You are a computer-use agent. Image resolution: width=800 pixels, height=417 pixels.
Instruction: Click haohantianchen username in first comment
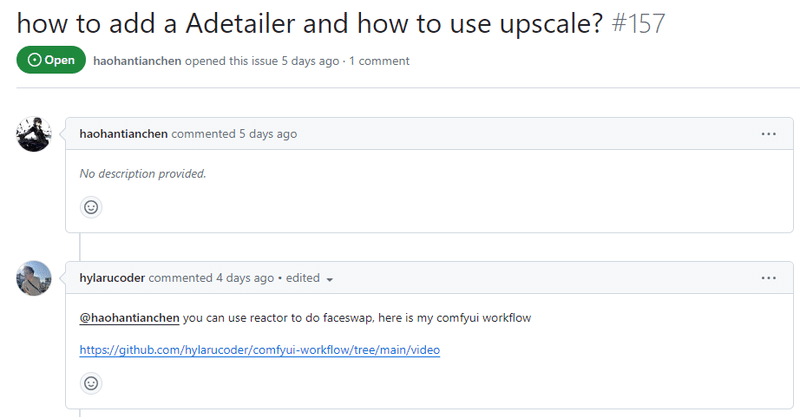point(124,134)
